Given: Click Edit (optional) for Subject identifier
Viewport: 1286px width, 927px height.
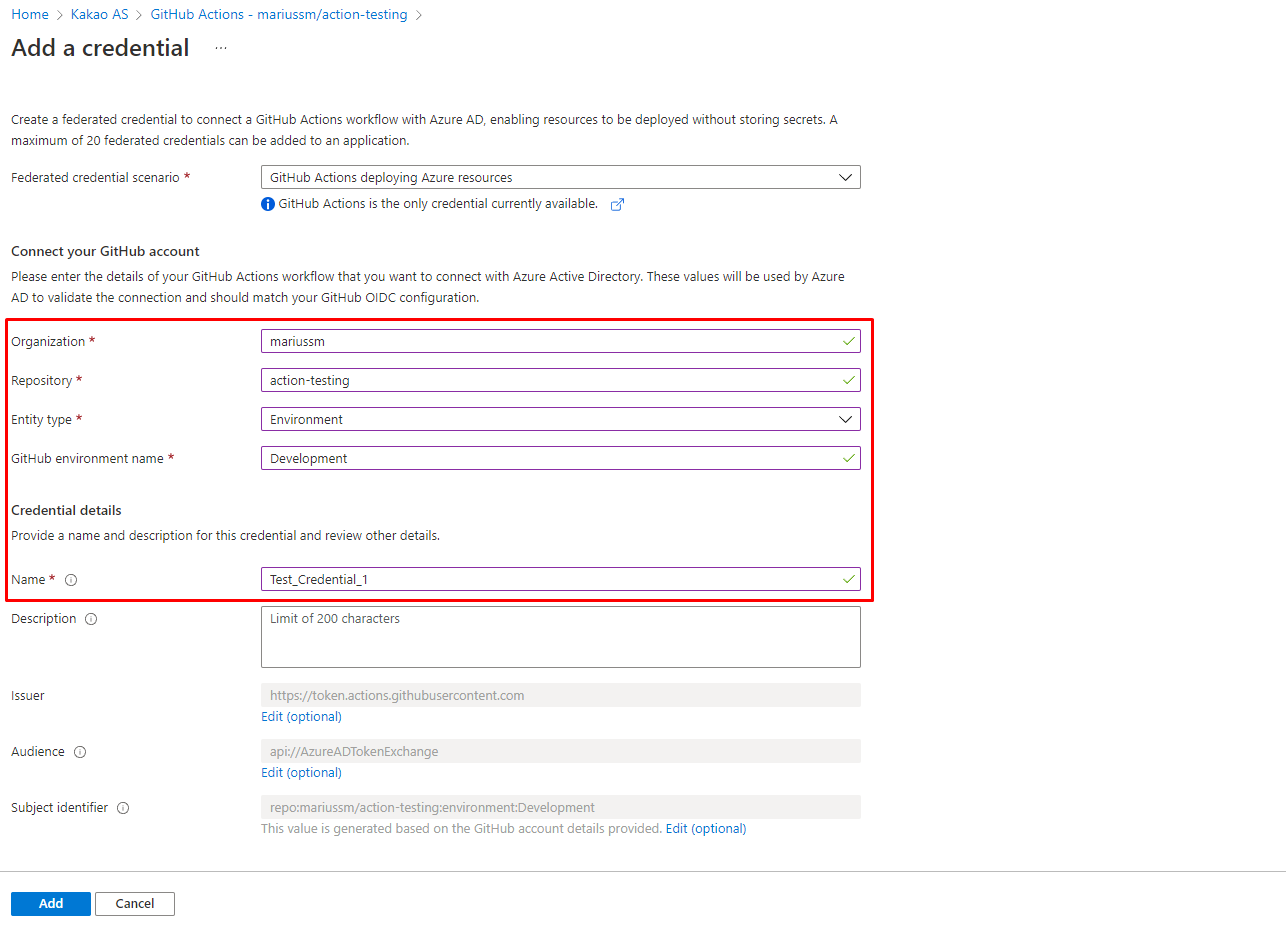Looking at the screenshot, I should click(x=705, y=828).
